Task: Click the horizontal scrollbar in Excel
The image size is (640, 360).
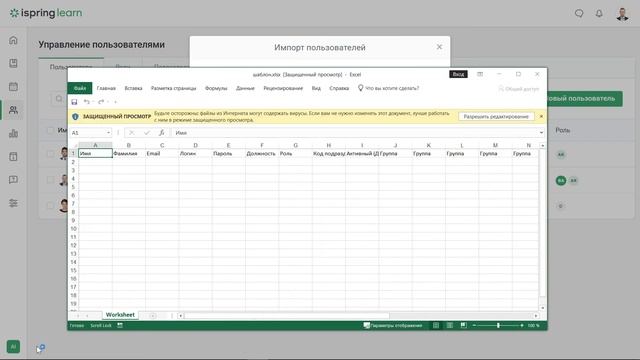Action: 287,316
